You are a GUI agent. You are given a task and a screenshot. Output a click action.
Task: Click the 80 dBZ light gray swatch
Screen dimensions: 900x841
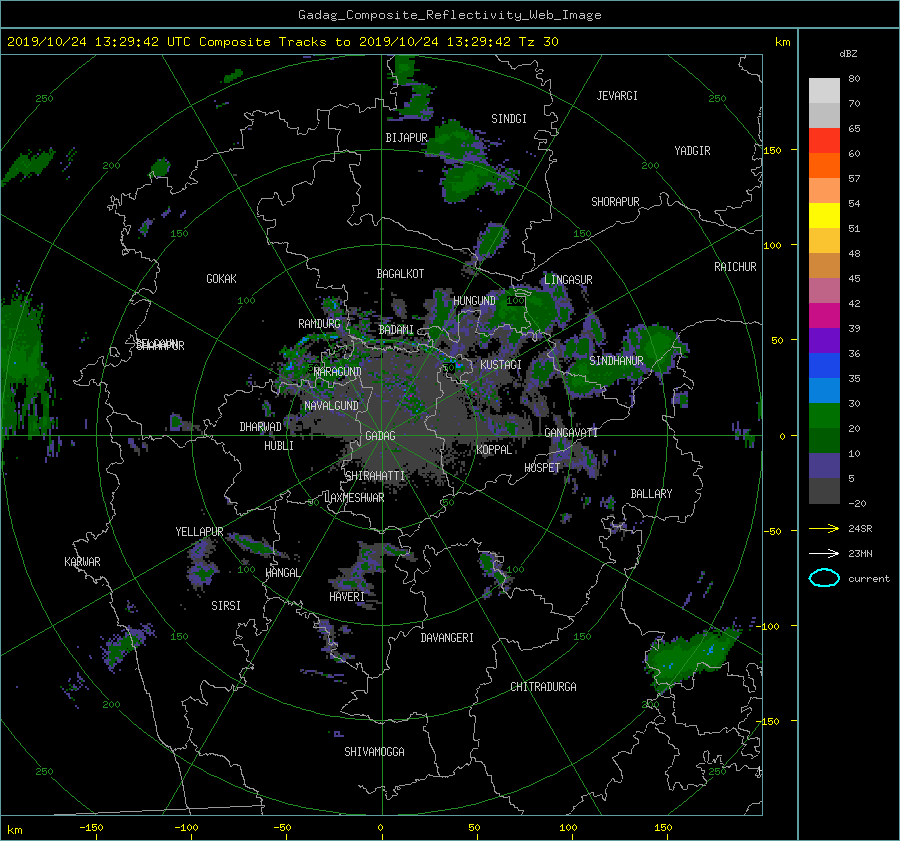coord(824,91)
